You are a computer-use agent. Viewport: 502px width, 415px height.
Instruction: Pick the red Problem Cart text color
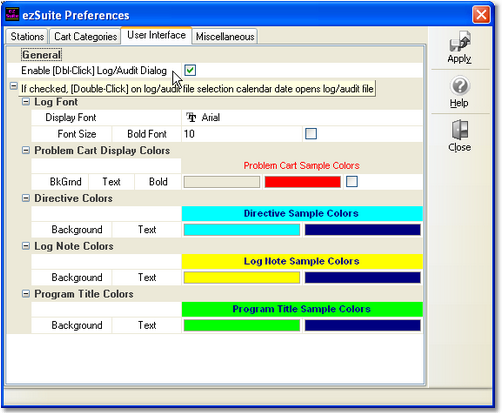(x=303, y=182)
